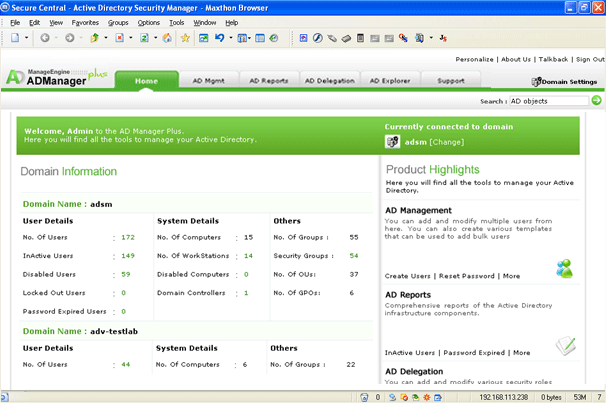Open the Support tab
This screenshot has width=606, height=403.
pos(451,80)
